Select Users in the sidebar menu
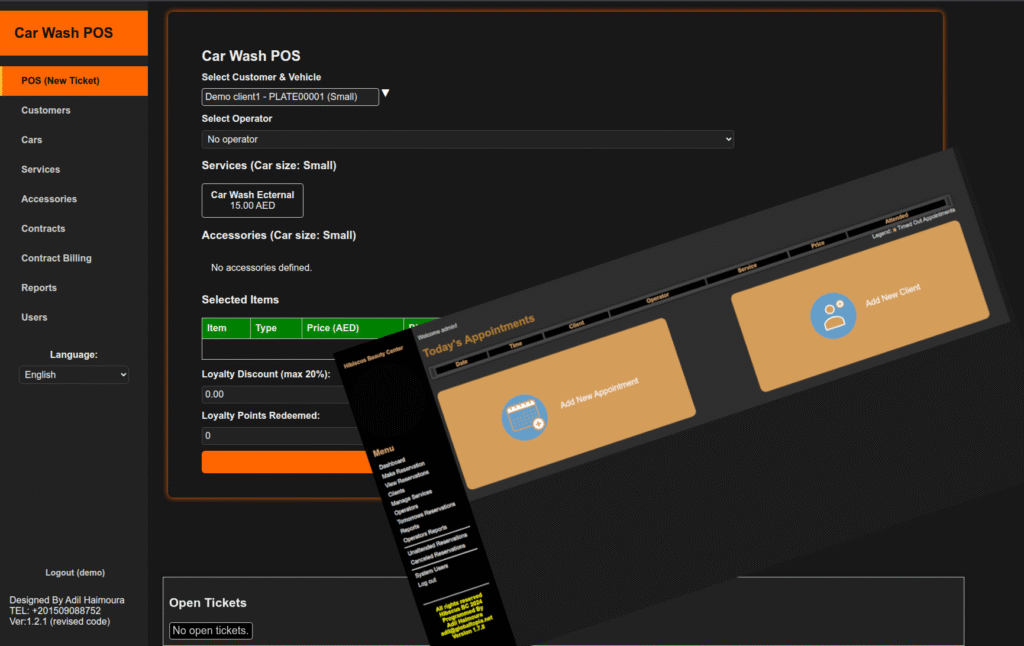The width and height of the screenshot is (1024, 646). click(34, 317)
